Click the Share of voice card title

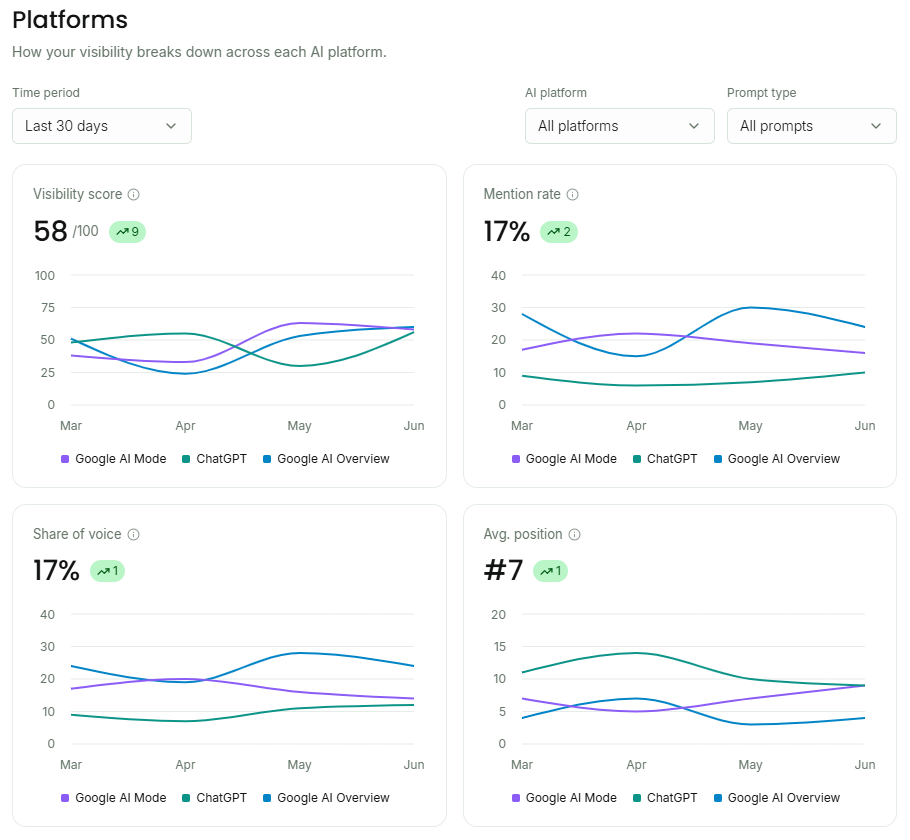tap(77, 534)
